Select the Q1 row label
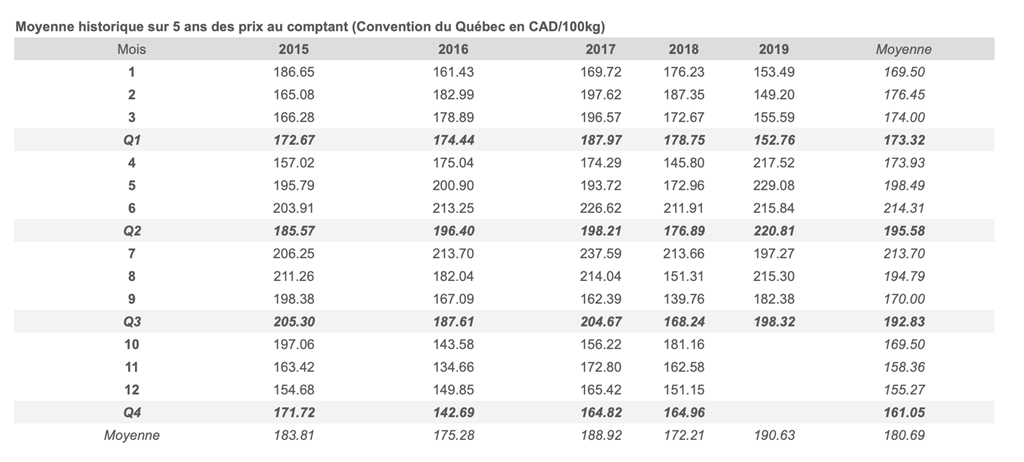This screenshot has width=1024, height=462. coord(131,141)
